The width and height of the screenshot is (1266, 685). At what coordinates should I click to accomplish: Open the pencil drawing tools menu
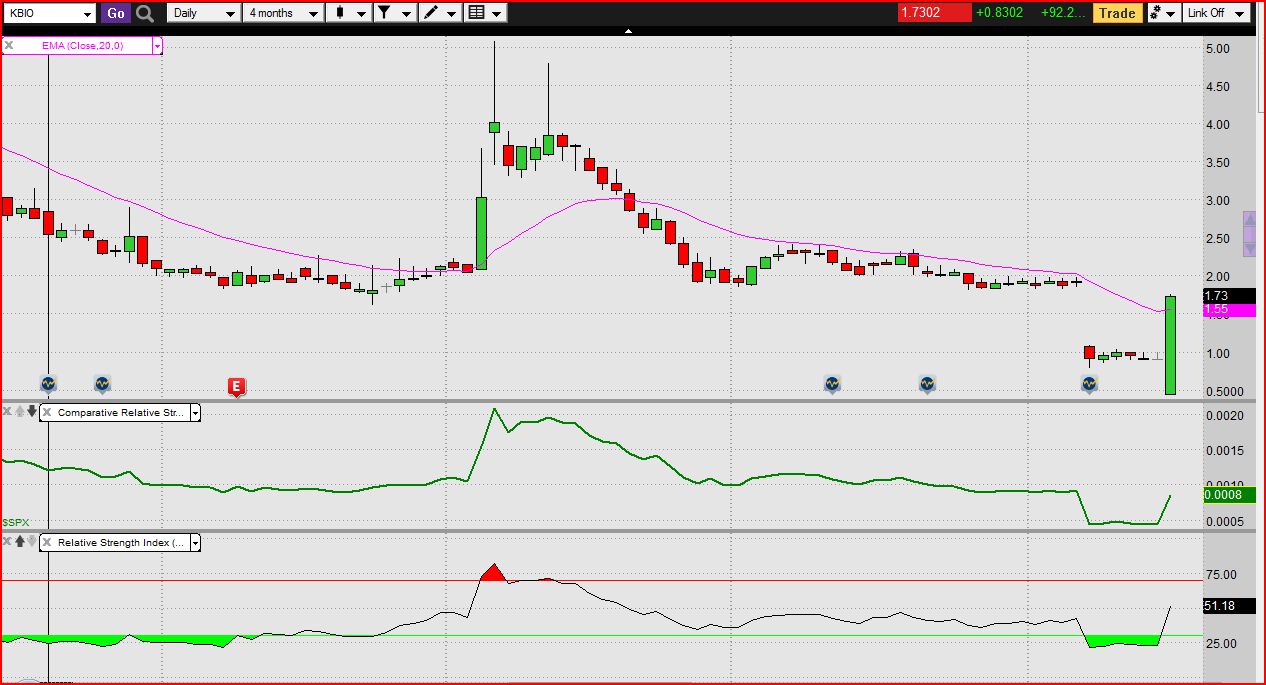click(439, 13)
